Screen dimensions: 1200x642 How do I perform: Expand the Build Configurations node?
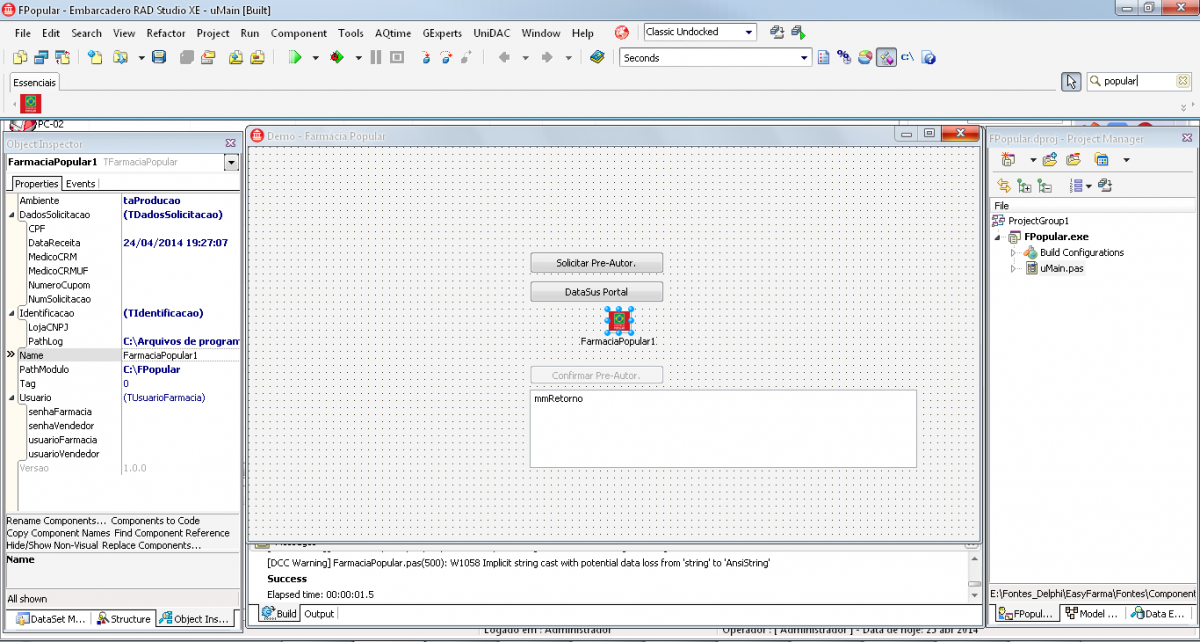1014,252
